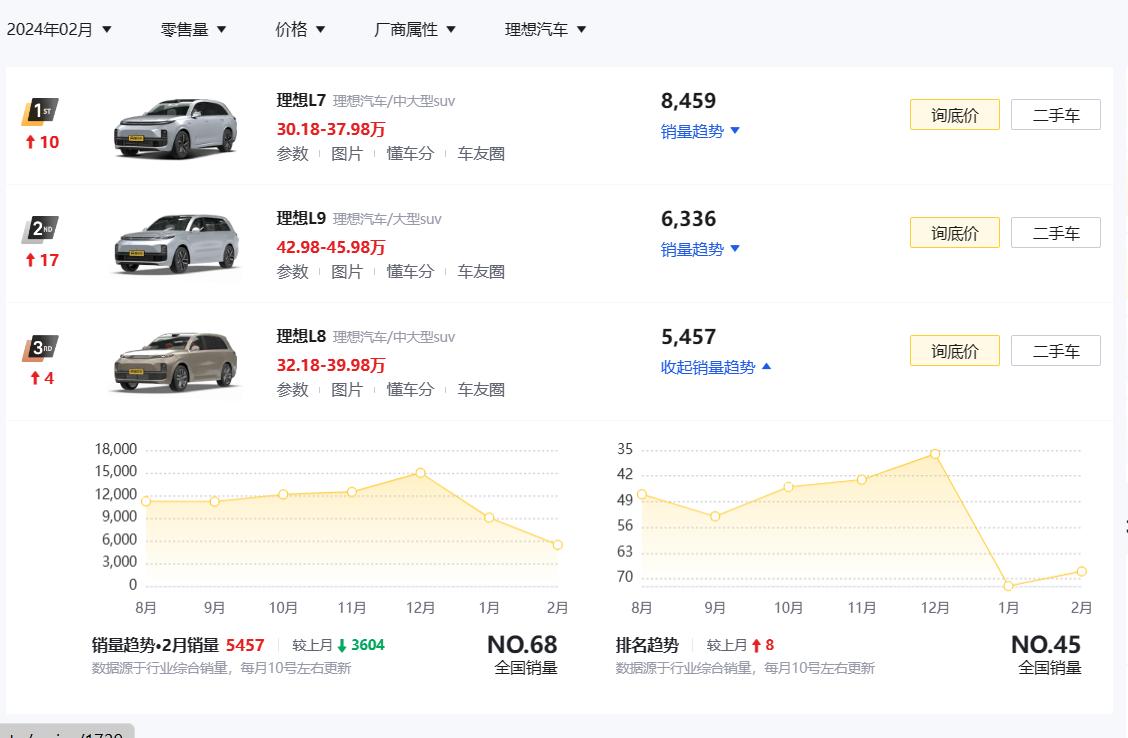
Task: Click 二手车 button for 理想L7
Action: pos(1055,114)
